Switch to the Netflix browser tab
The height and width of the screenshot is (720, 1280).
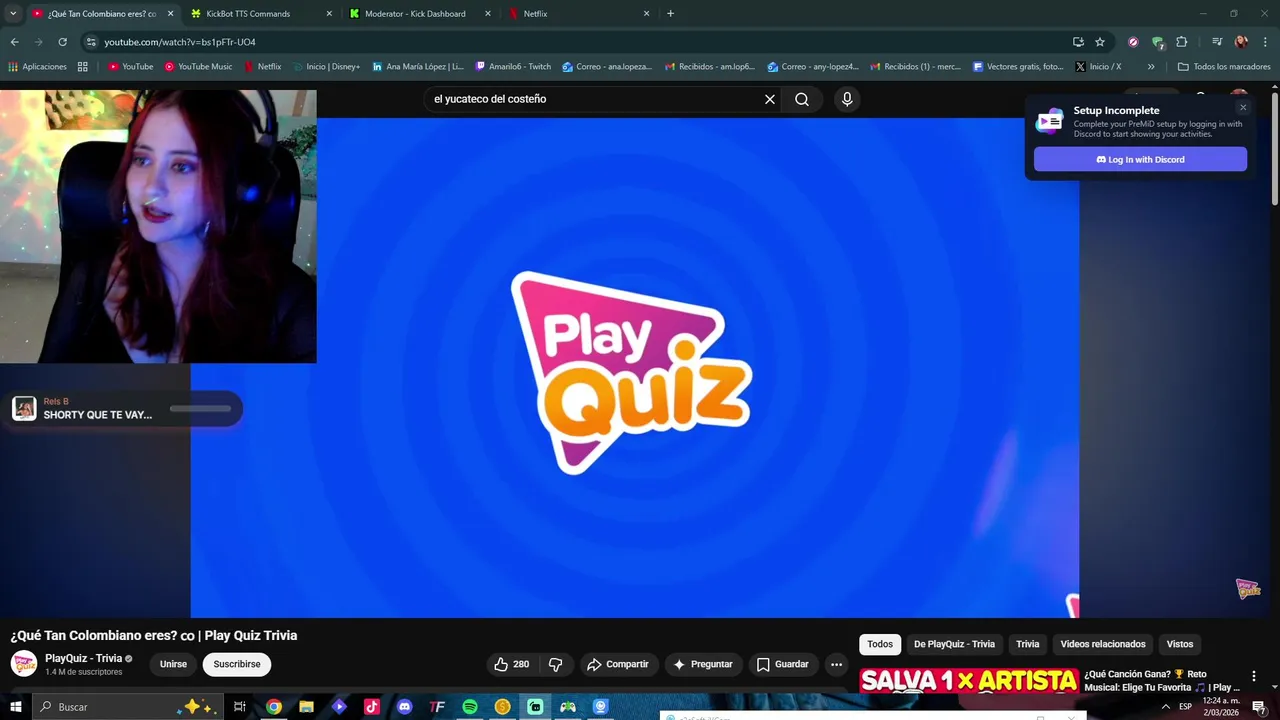tap(578, 14)
